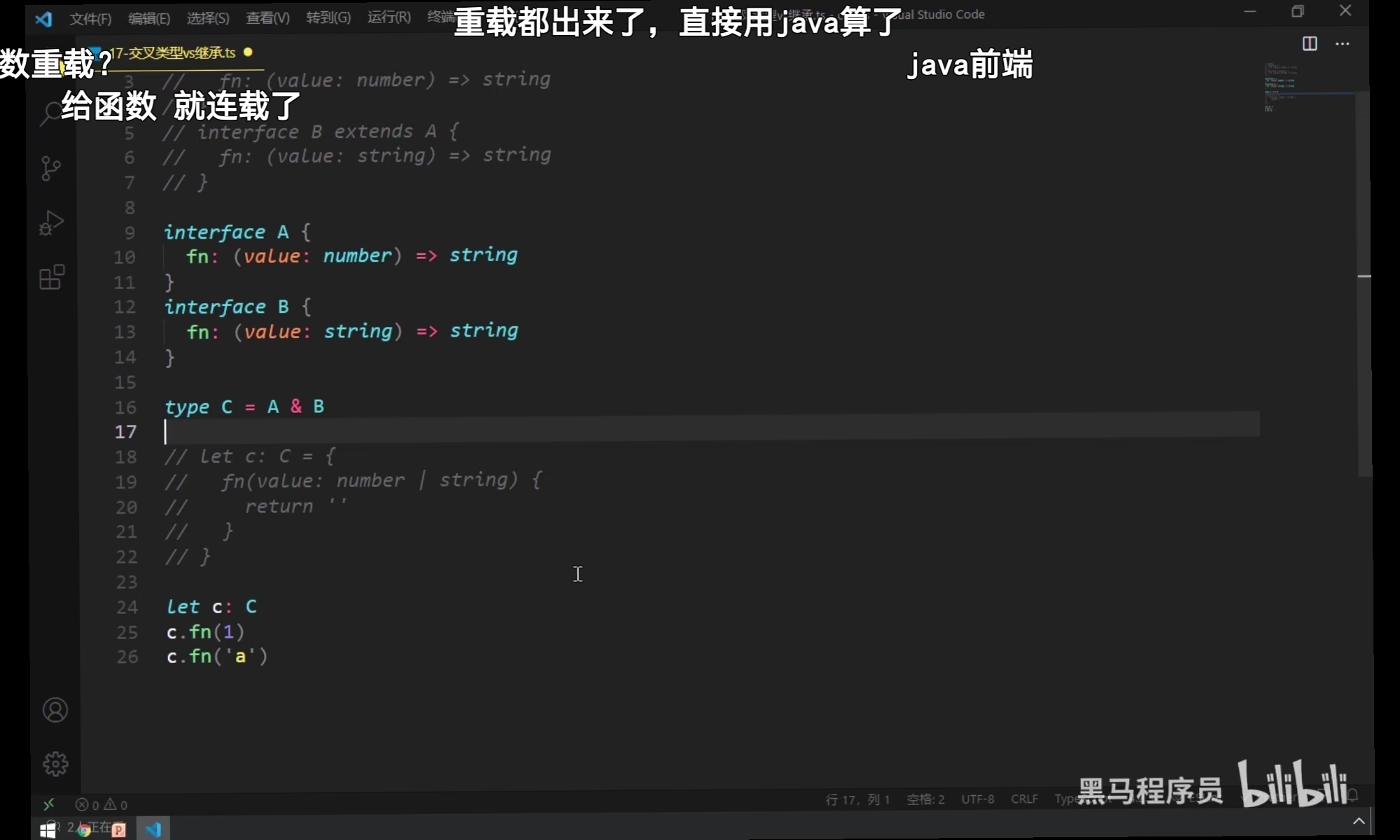Image resolution: width=1400 pixels, height=840 pixels.
Task: Open errors and warnings problems indicator
Action: [x=102, y=805]
